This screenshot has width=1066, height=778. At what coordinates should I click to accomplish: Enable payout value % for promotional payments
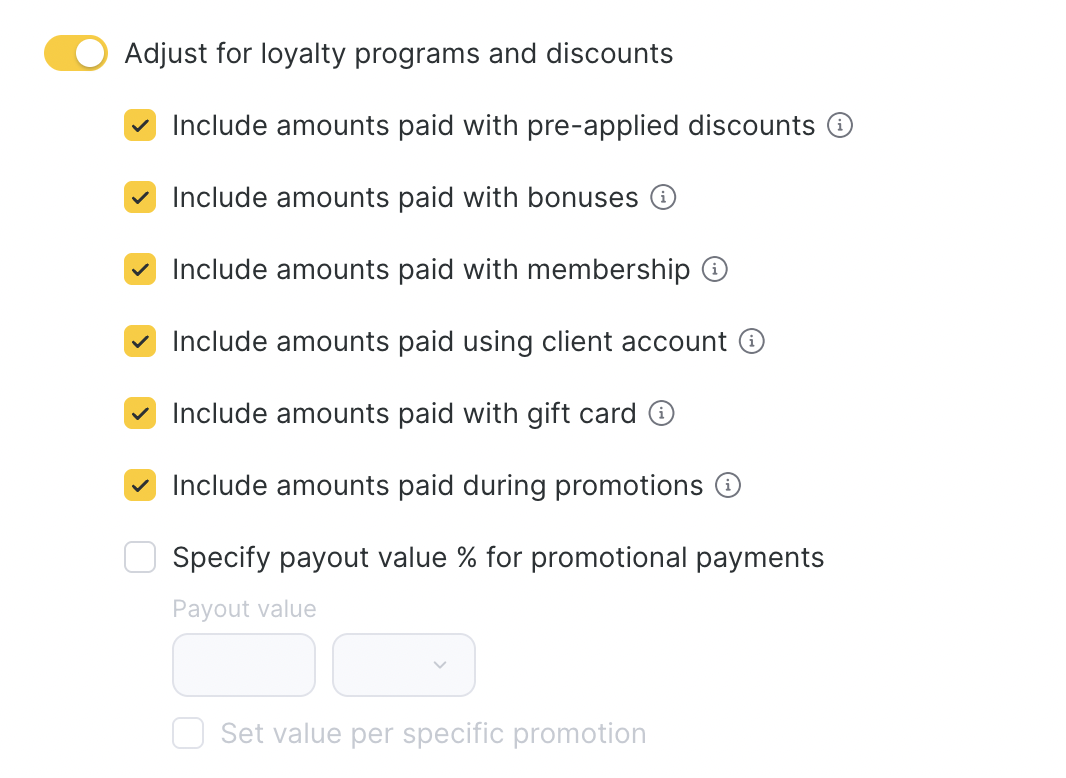click(x=140, y=557)
